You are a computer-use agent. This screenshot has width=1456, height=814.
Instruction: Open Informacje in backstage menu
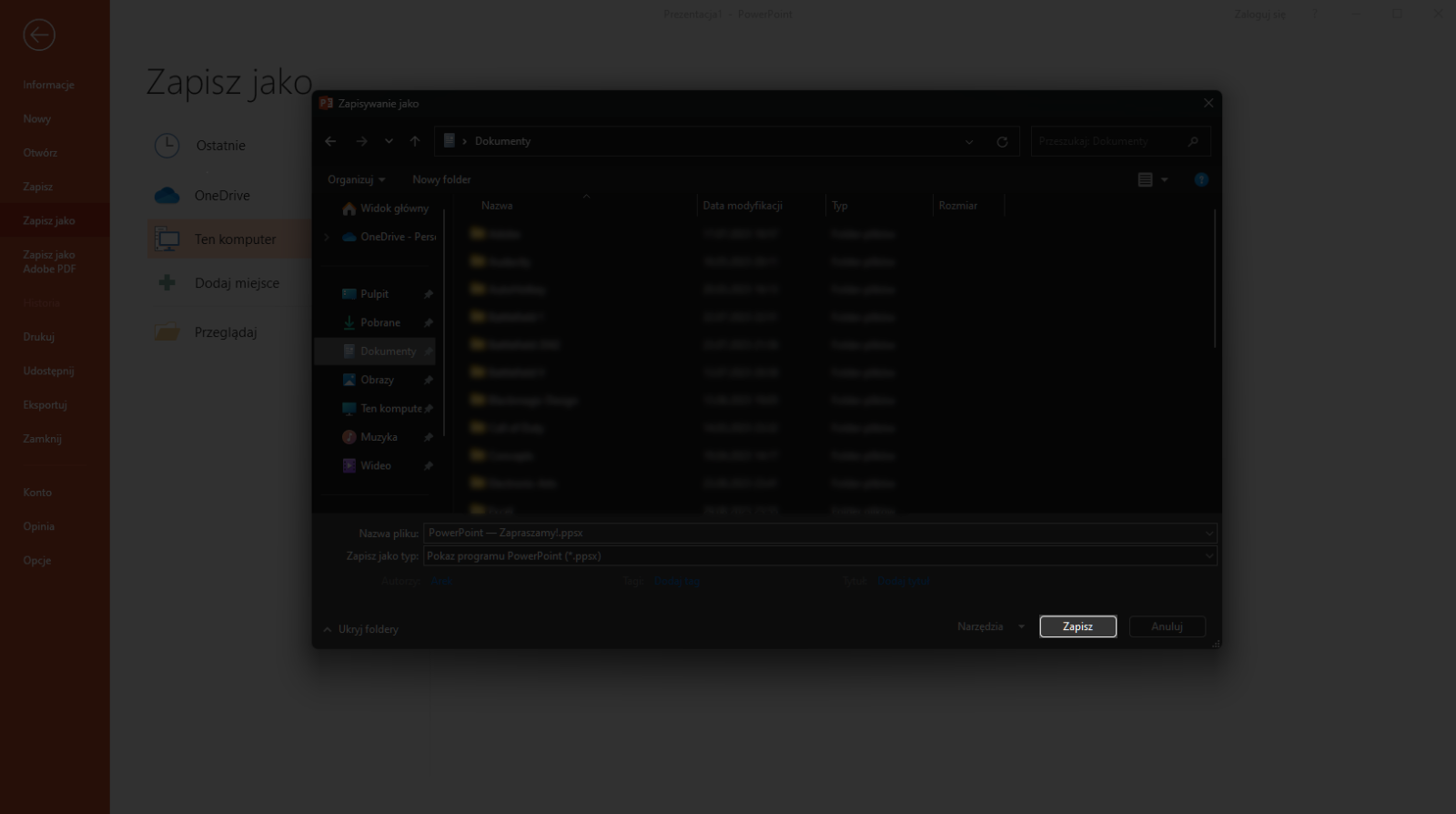(x=49, y=85)
